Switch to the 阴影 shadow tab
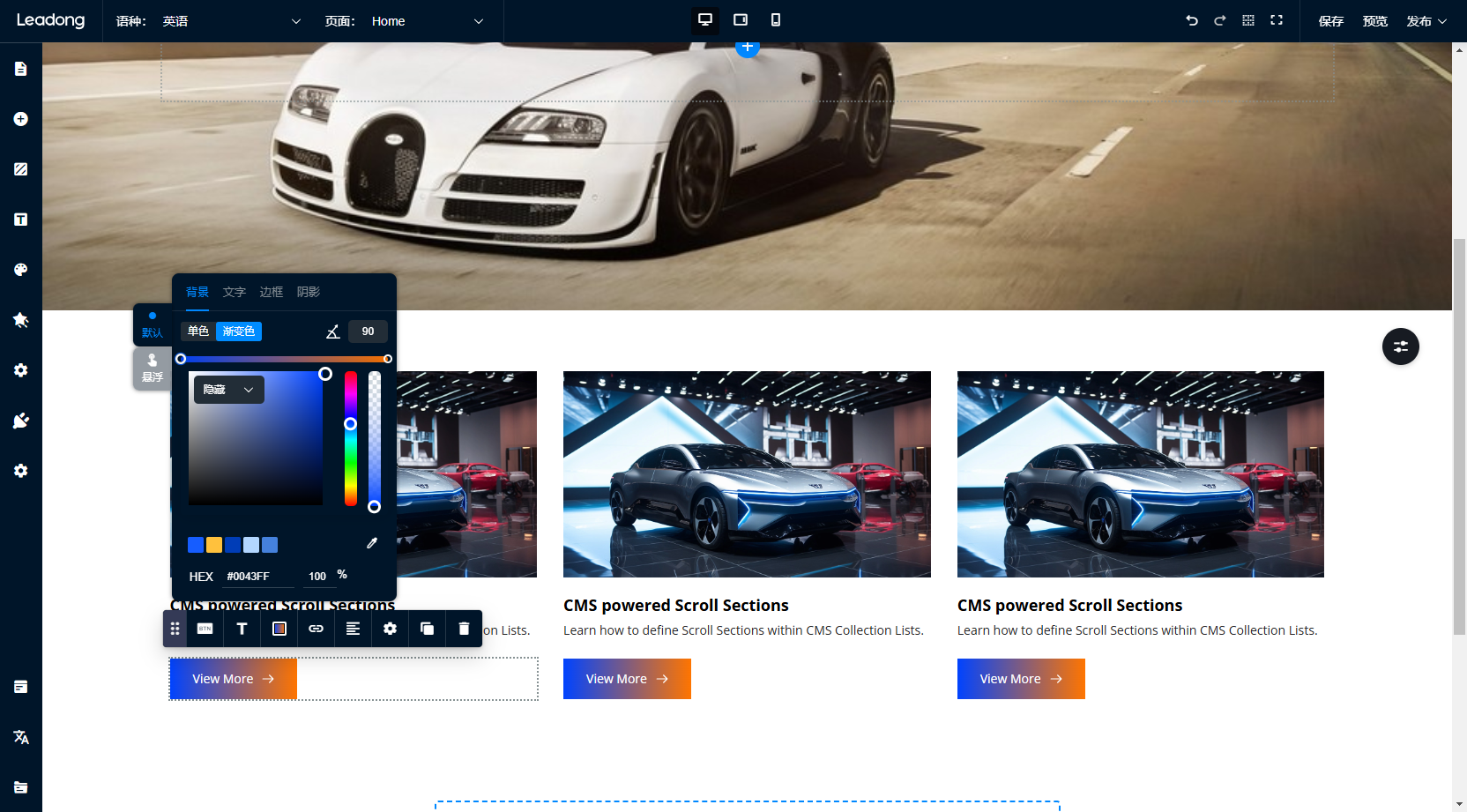 click(309, 292)
